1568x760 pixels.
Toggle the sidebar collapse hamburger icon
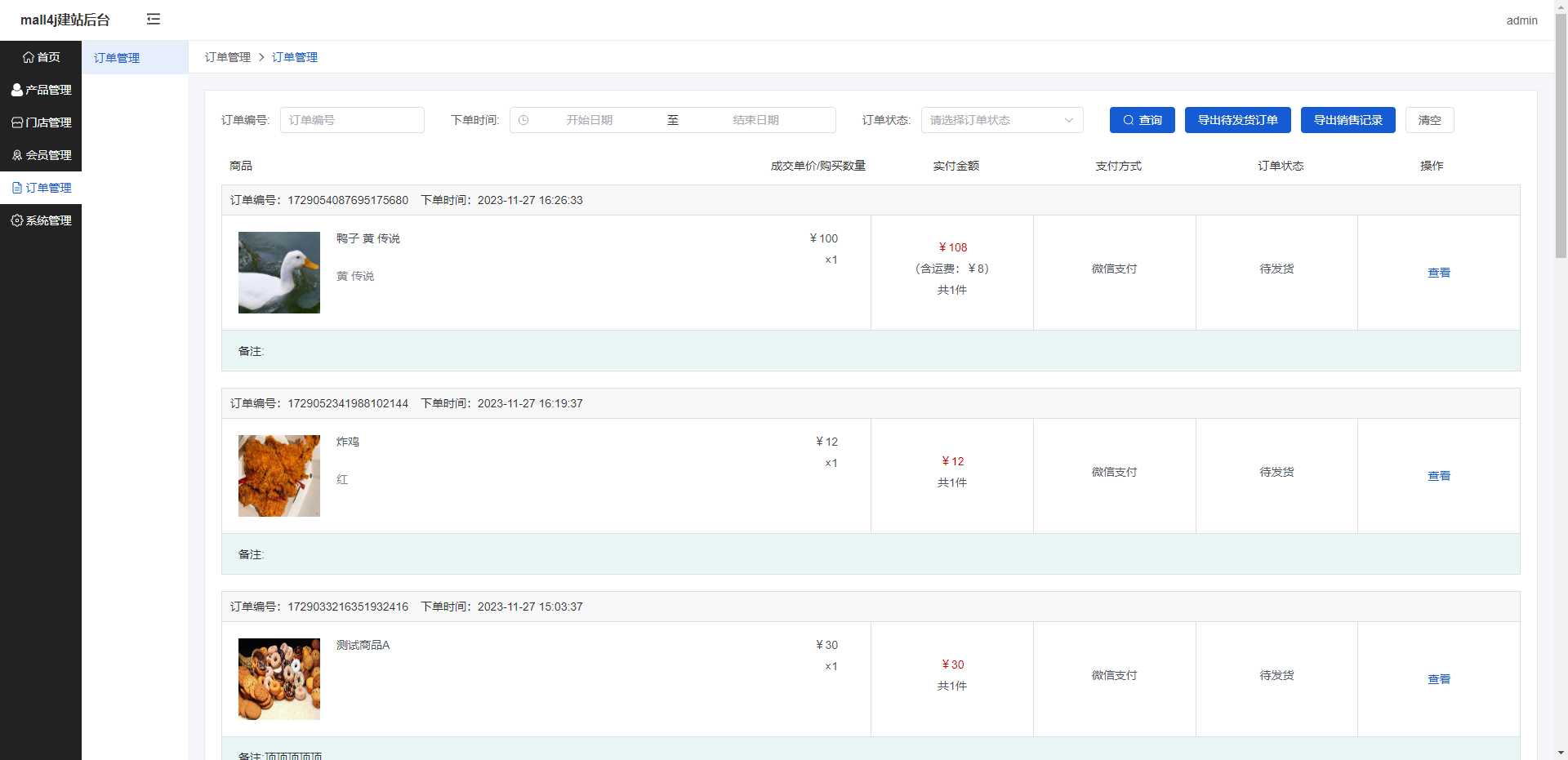153,20
